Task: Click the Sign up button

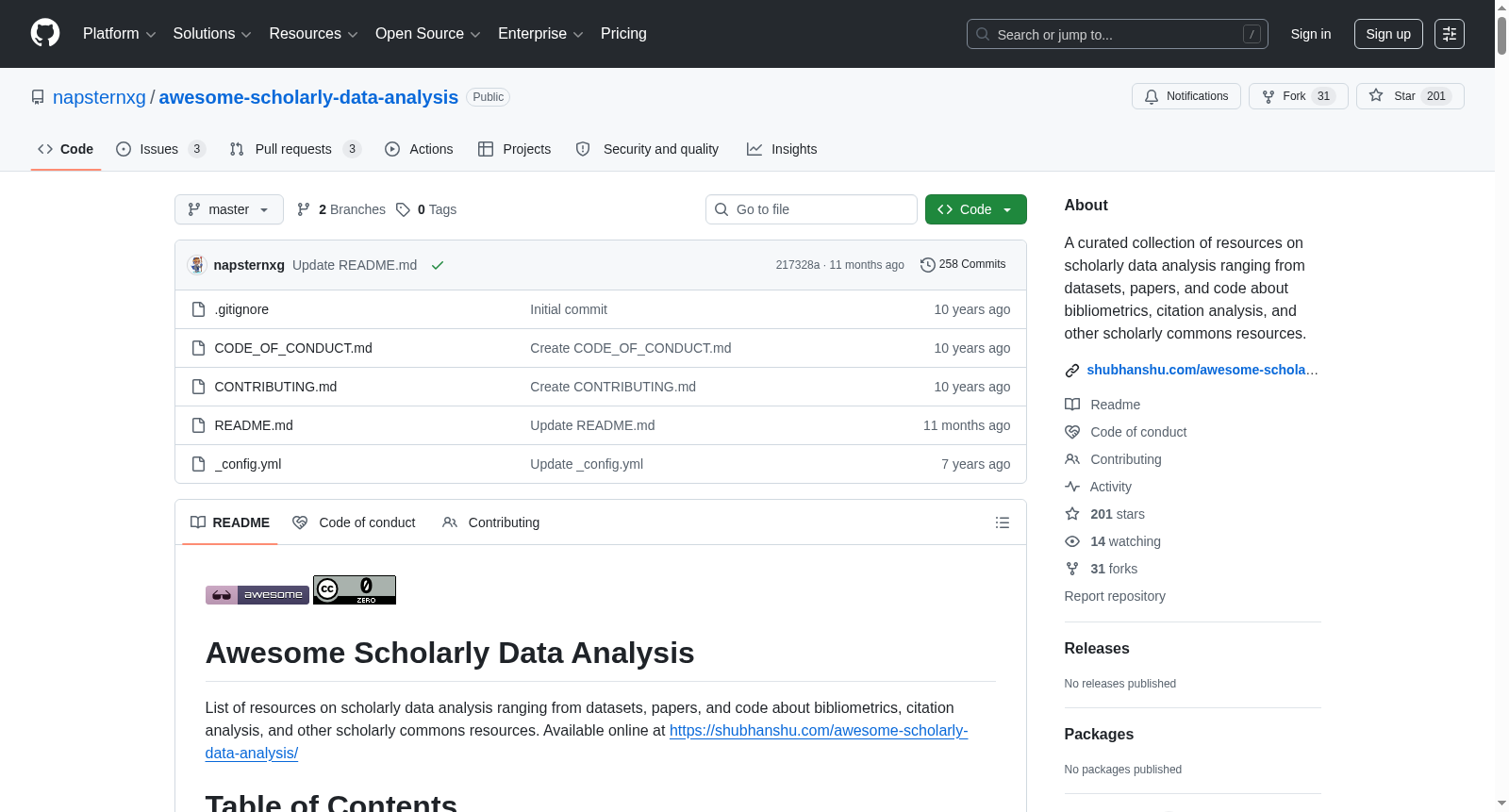Action: tap(1388, 34)
